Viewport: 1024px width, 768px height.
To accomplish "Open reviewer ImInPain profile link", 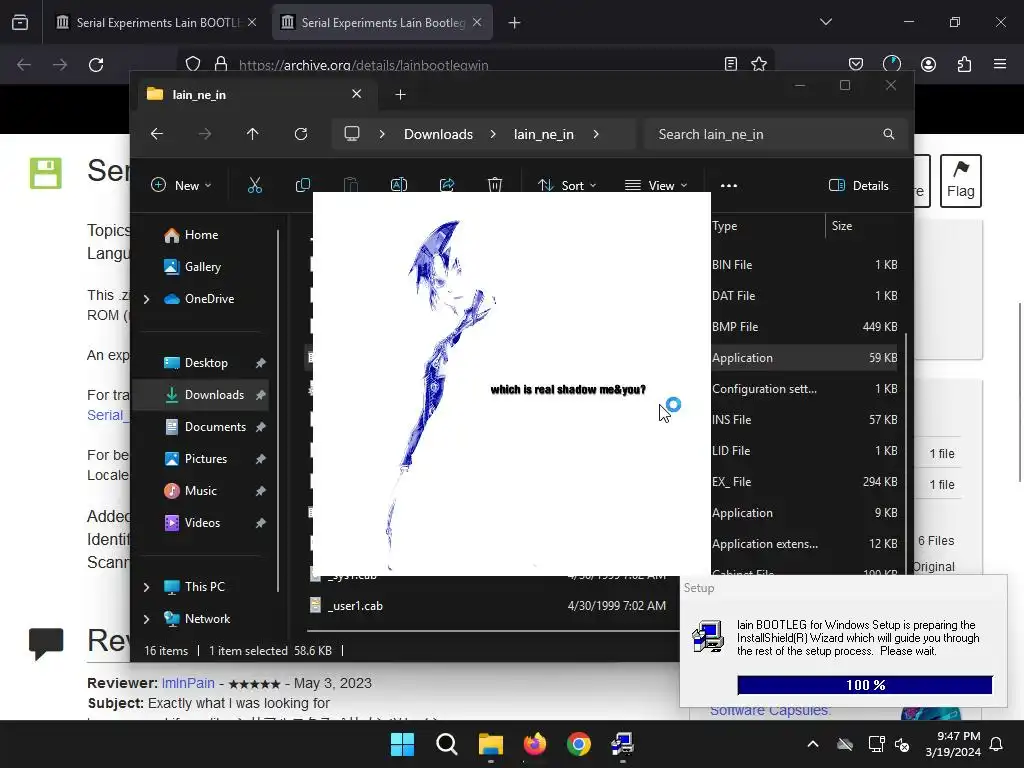I will 188,683.
